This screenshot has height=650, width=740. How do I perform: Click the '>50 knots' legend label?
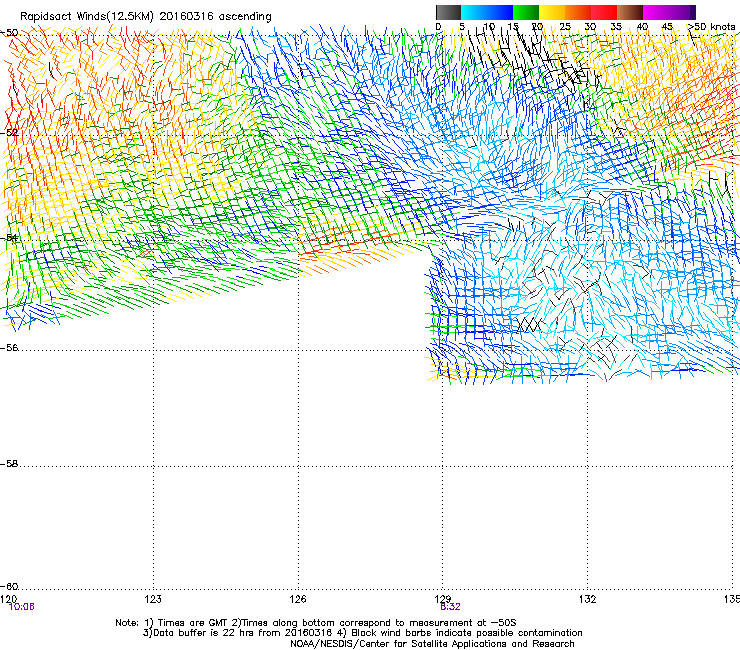711,26
